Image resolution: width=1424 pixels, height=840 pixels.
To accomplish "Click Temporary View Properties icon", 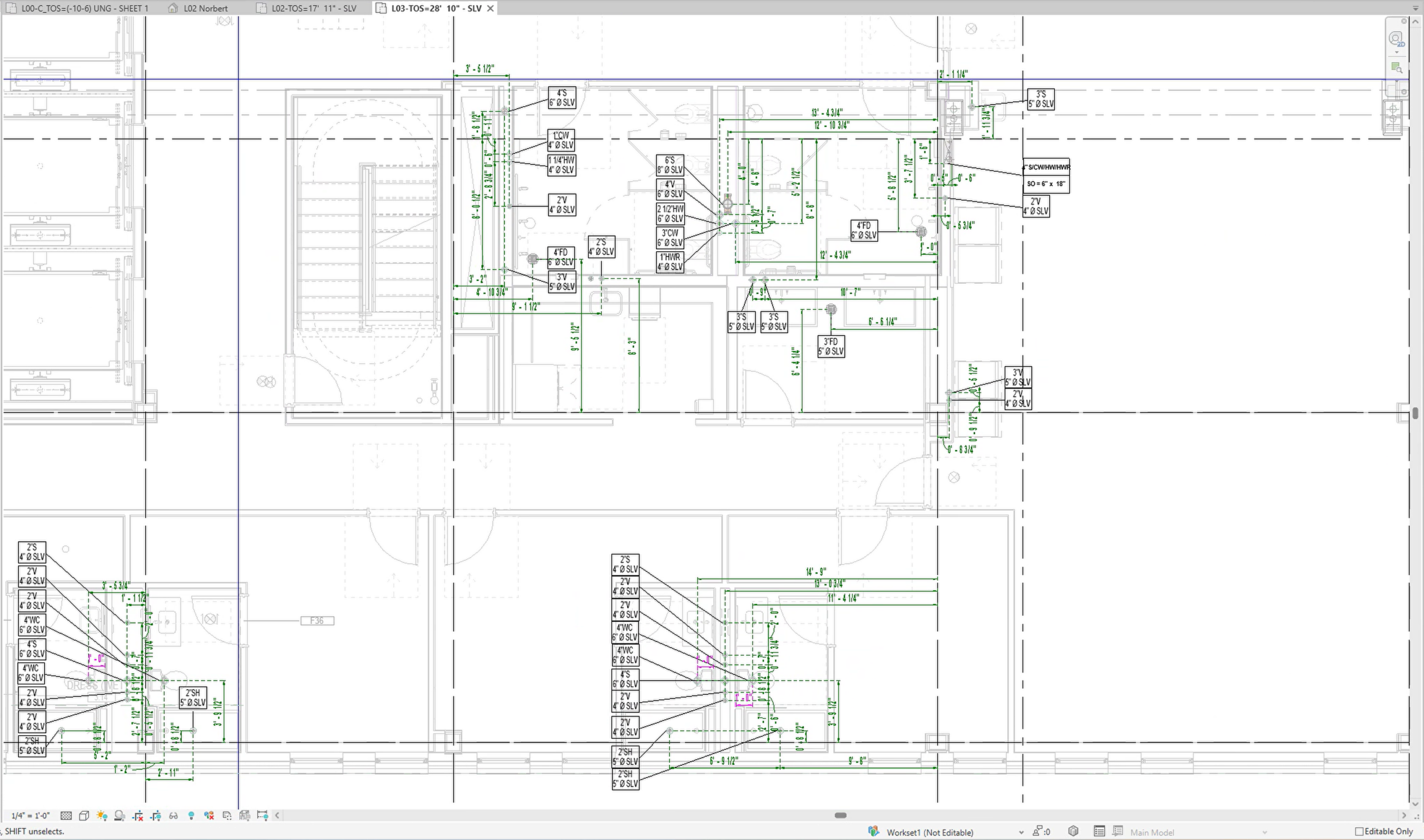I will pyautogui.click(x=227, y=816).
